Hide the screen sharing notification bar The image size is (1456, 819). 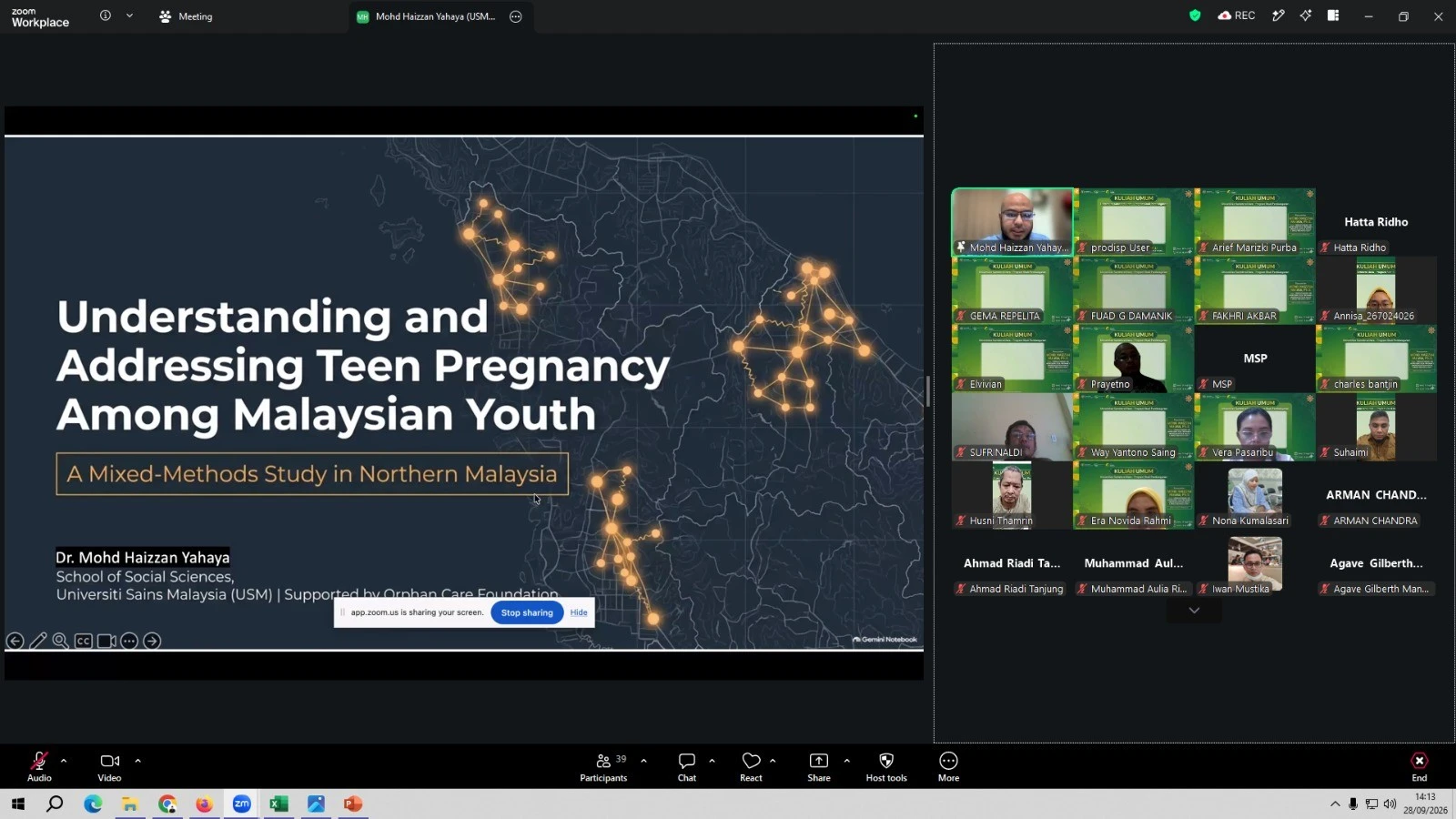tap(579, 612)
